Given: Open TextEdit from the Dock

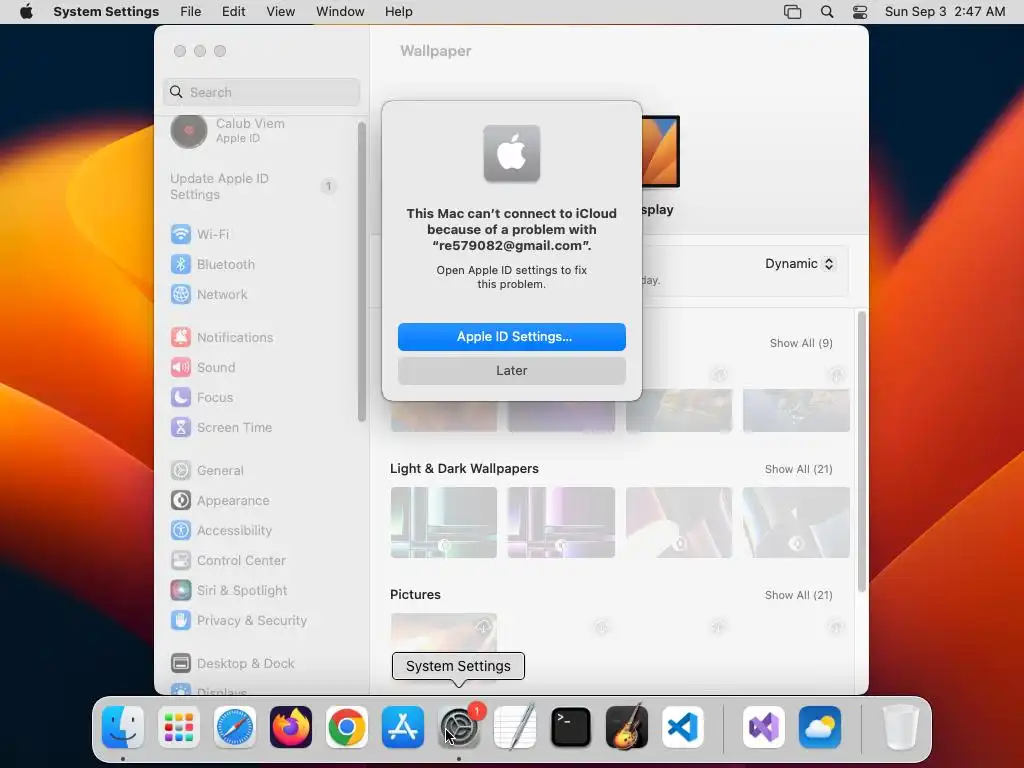Looking at the screenshot, I should (515, 727).
